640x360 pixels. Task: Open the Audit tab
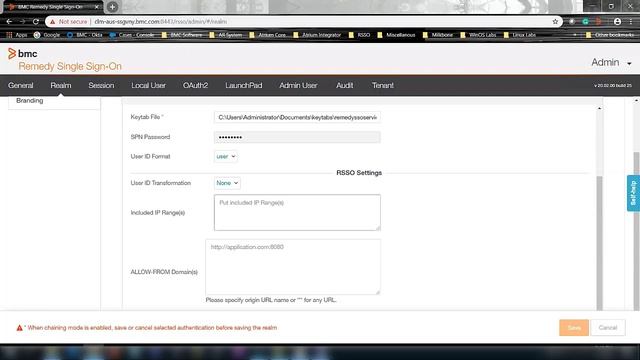(x=344, y=85)
